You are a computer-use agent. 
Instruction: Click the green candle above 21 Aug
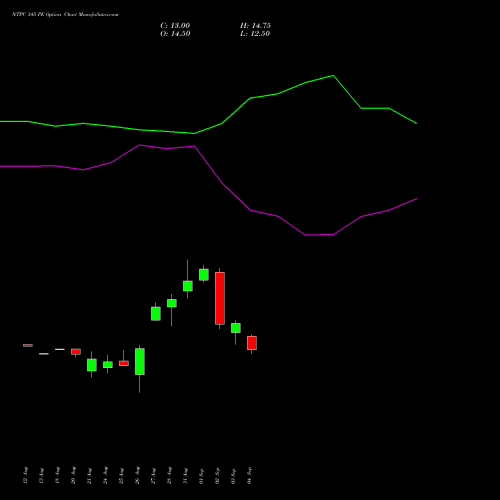coord(92,365)
